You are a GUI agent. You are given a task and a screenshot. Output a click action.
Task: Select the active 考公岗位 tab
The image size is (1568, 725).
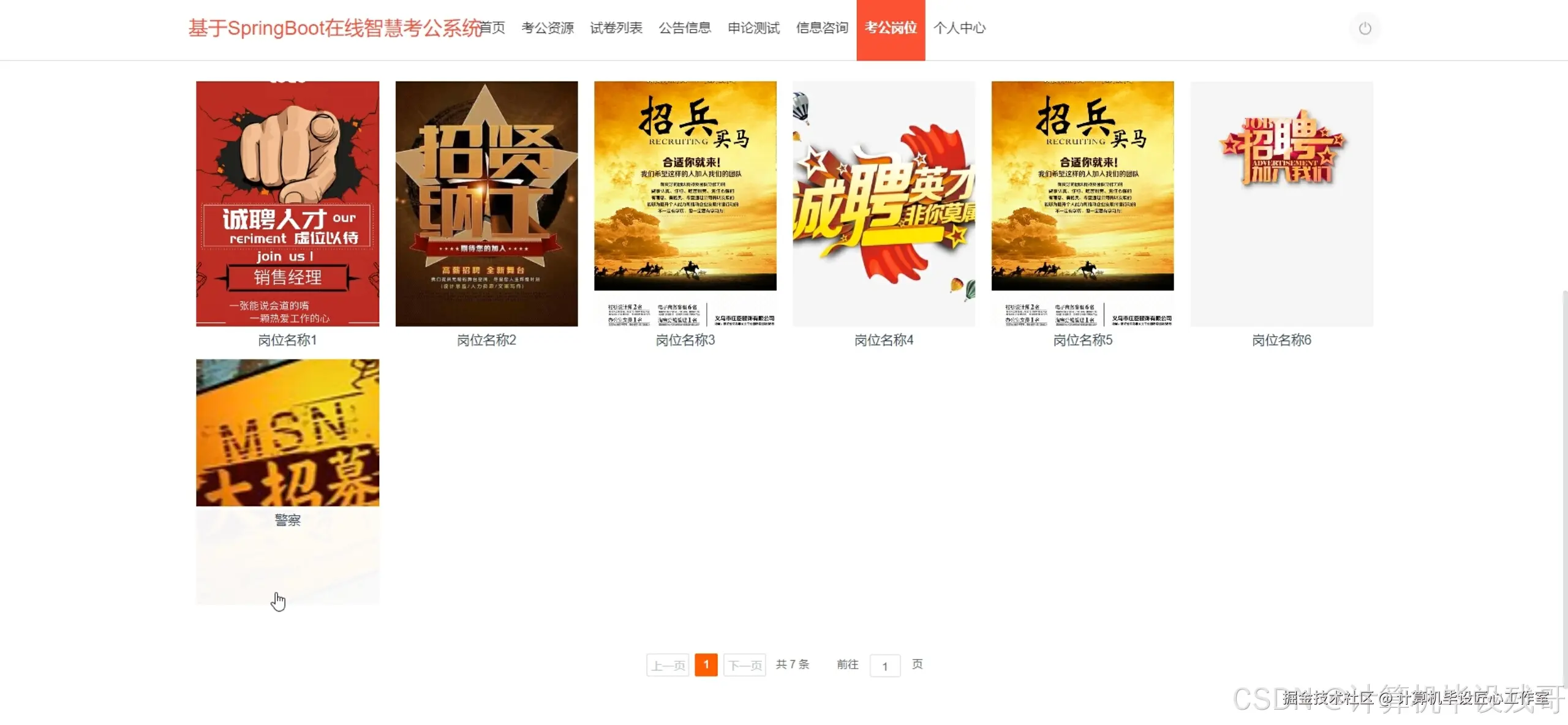tap(891, 28)
